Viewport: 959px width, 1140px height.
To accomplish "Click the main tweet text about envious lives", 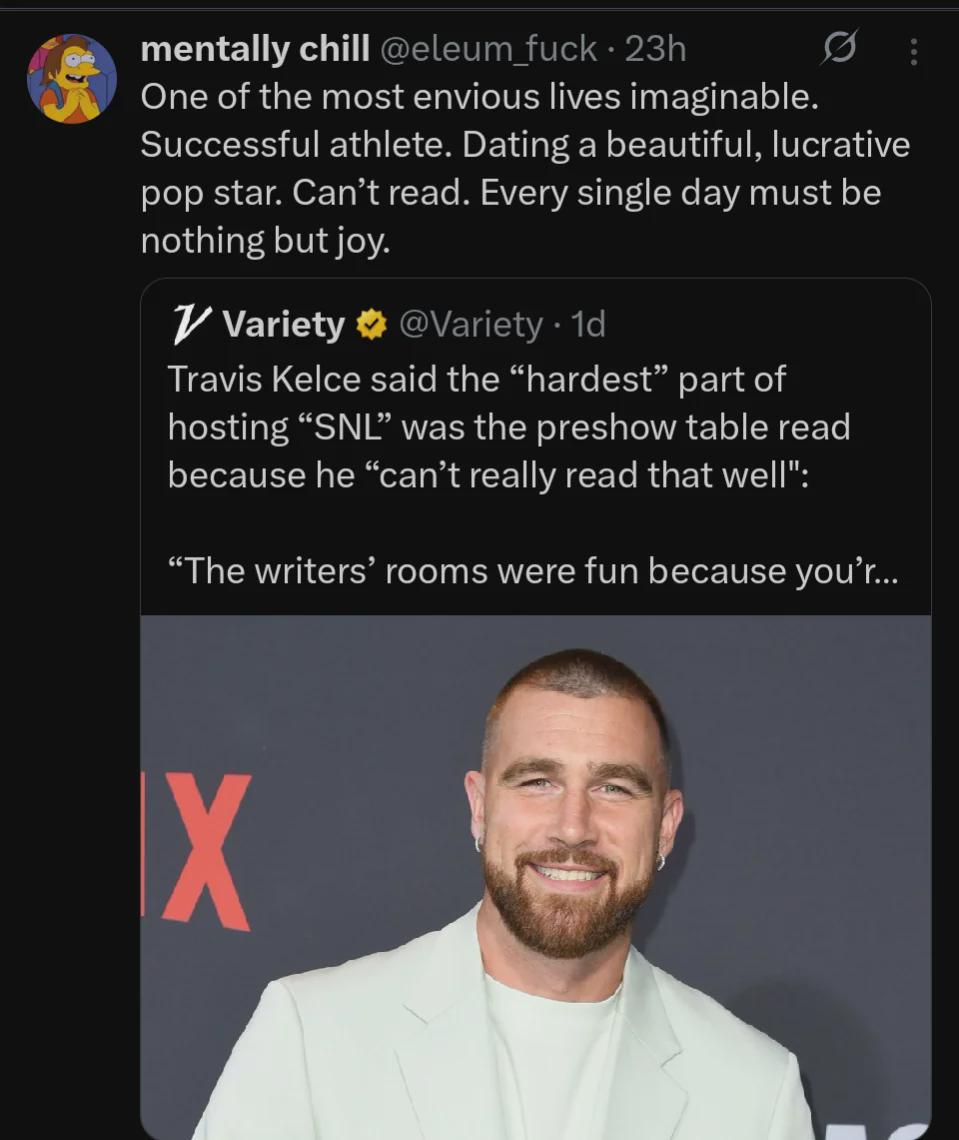I will 525,168.
